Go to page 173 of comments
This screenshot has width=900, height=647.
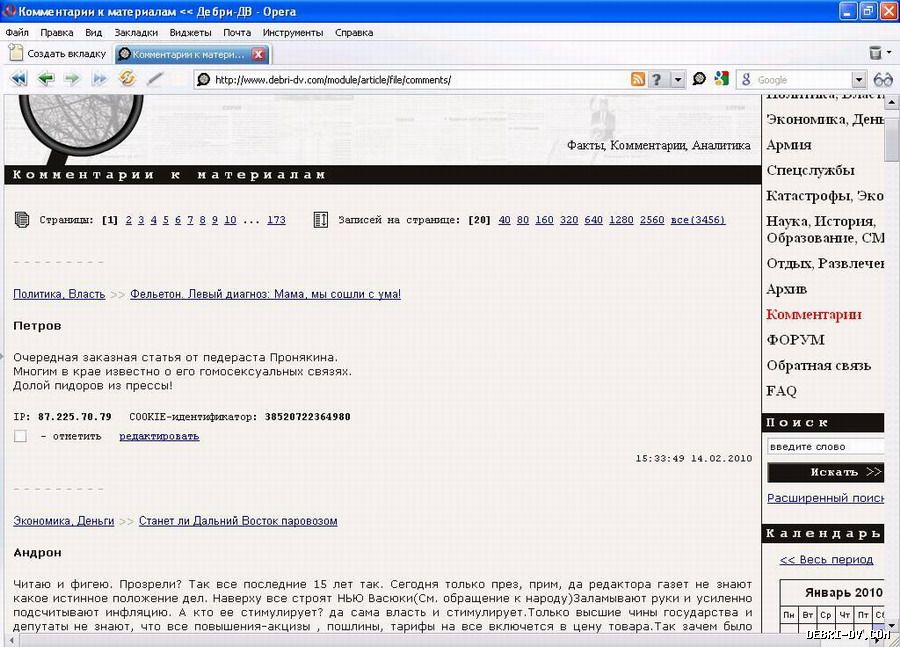click(x=276, y=220)
